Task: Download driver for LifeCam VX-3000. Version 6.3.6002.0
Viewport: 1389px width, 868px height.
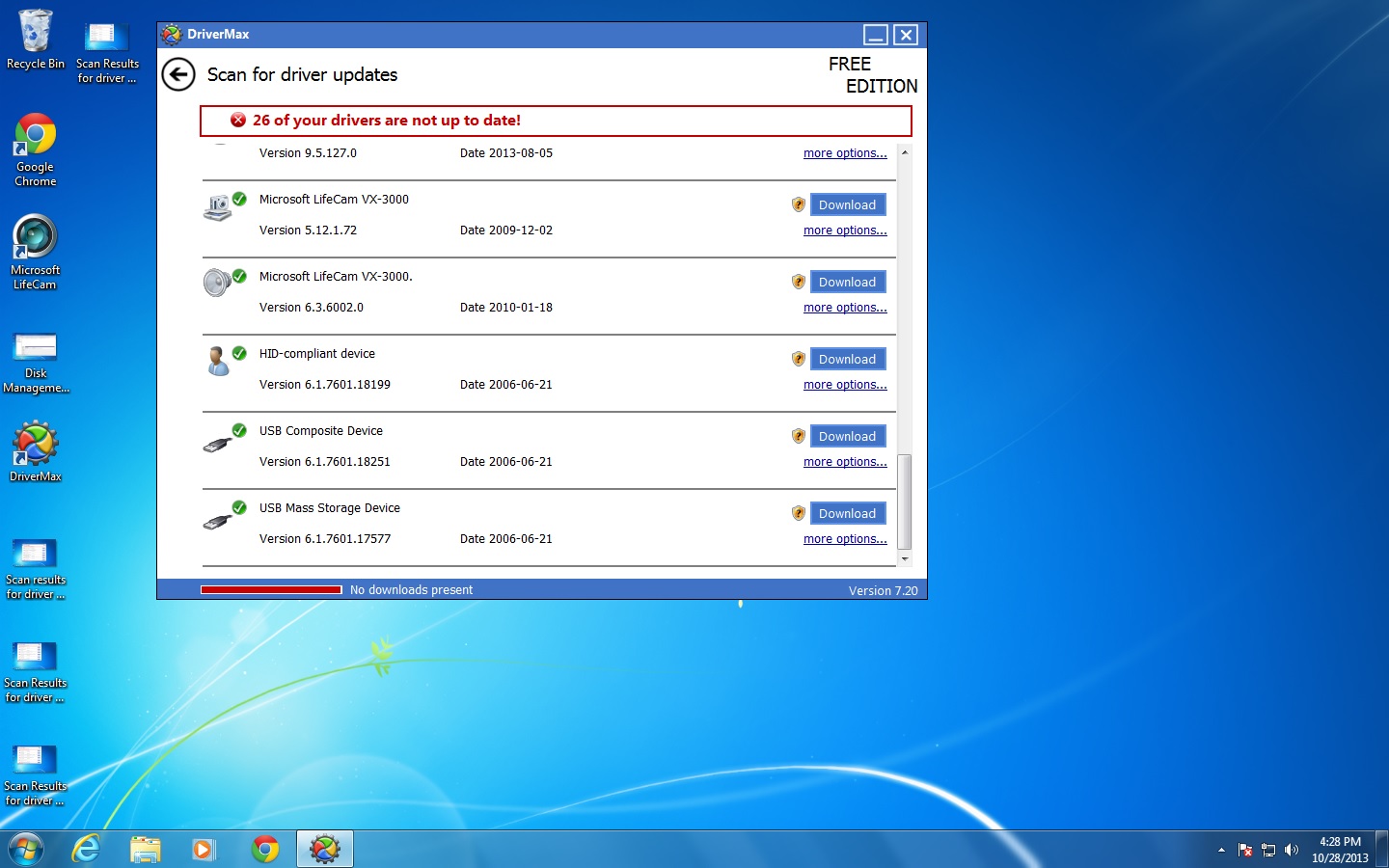Action: pyautogui.click(x=848, y=282)
